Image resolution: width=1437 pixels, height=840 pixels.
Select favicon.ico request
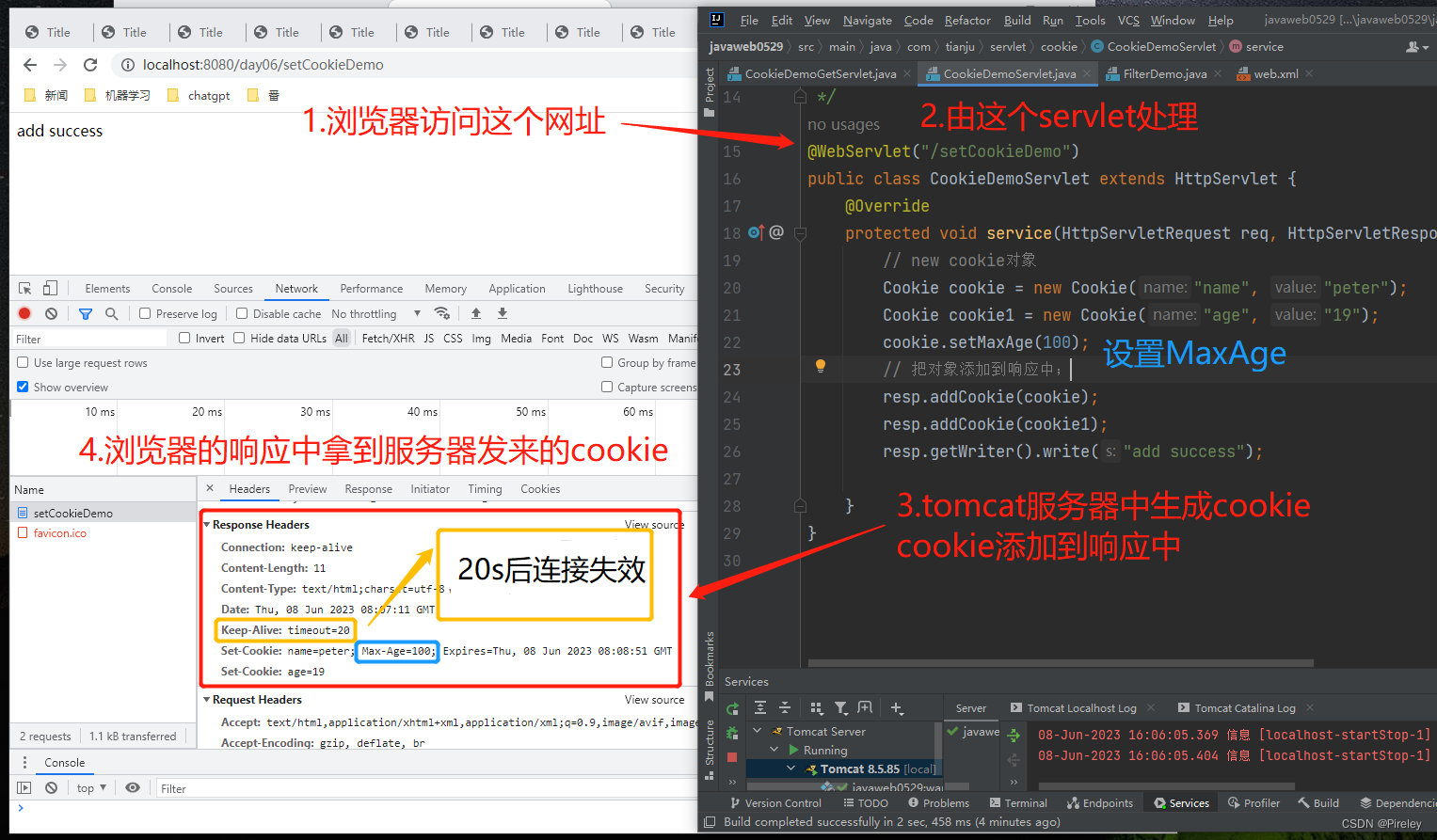point(59,533)
